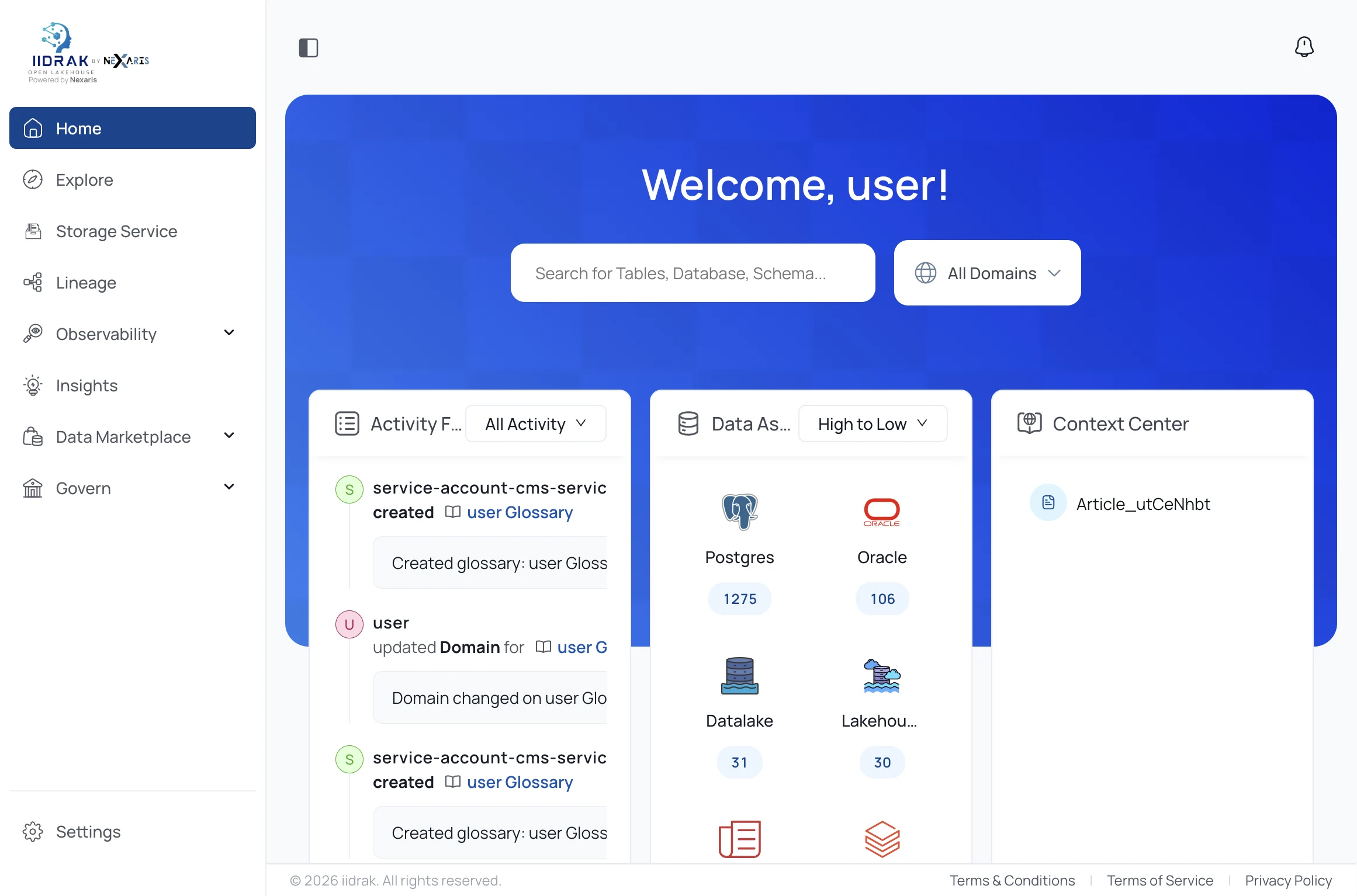Click the Postgres count badge 1275

(740, 599)
